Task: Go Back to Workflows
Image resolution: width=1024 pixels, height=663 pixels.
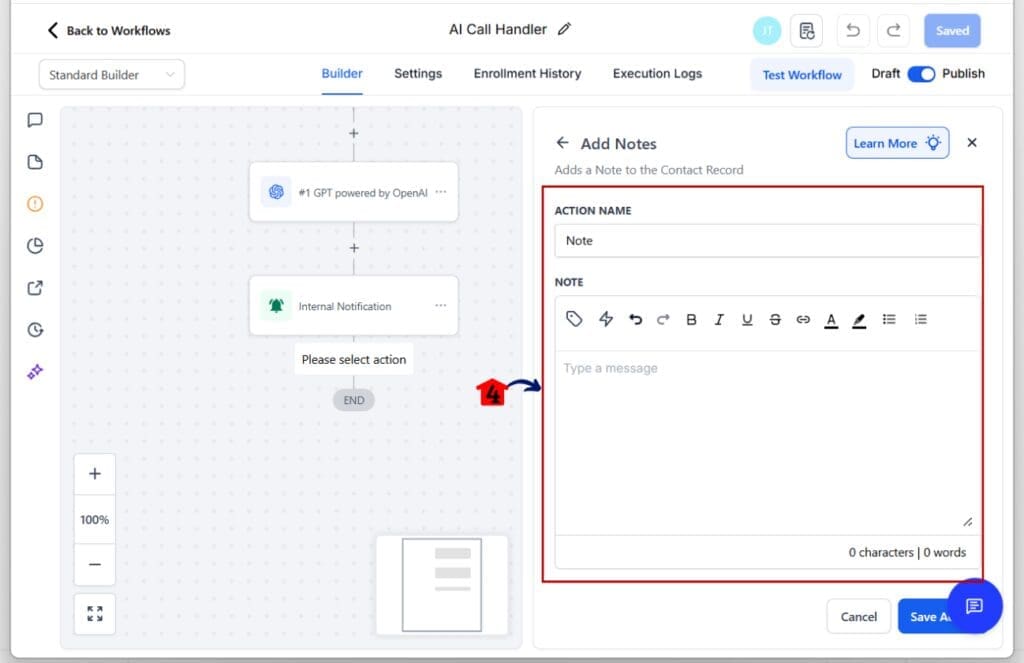Action: pyautogui.click(x=109, y=31)
